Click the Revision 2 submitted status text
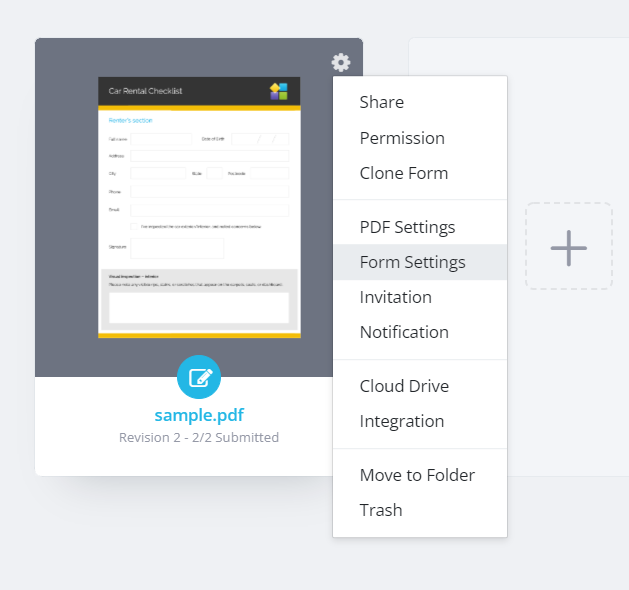This screenshot has width=629, height=590. (199, 438)
